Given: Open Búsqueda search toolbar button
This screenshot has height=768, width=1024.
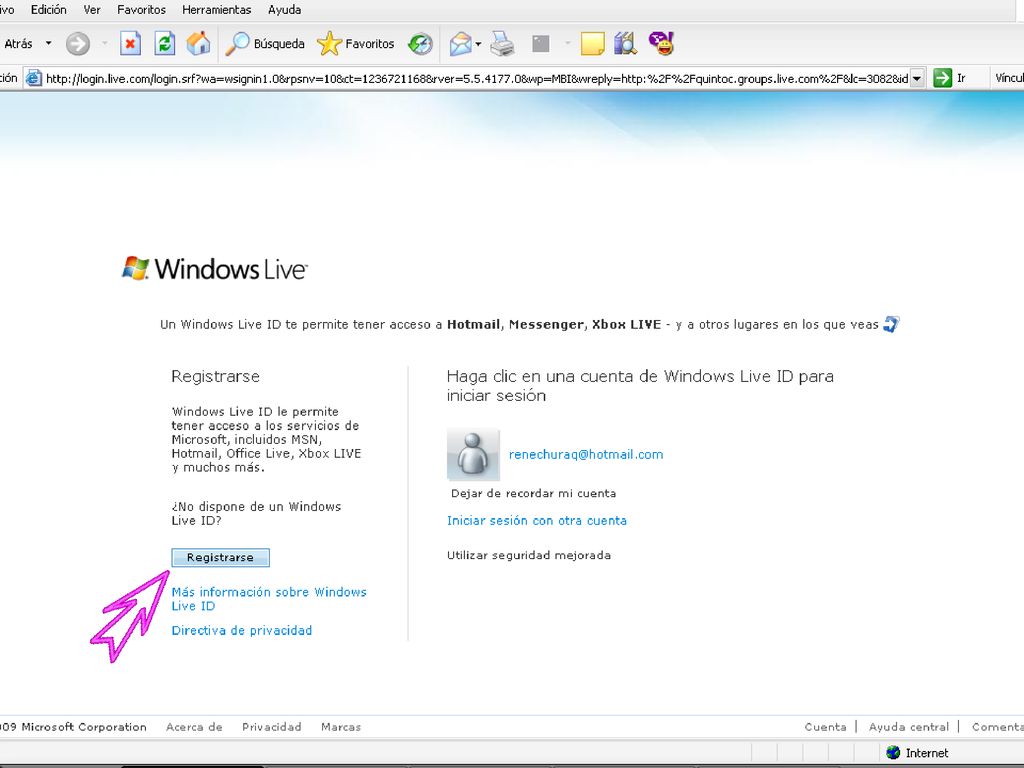Looking at the screenshot, I should 265,44.
